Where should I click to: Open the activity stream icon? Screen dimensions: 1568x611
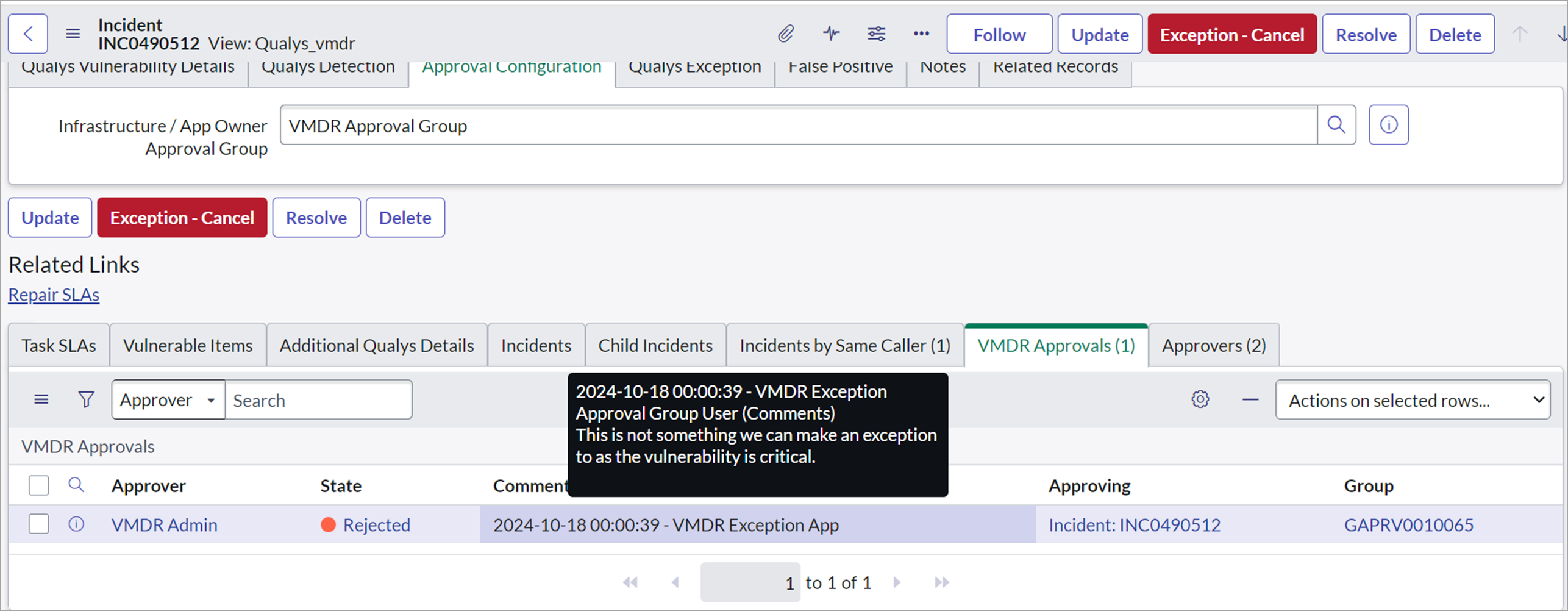(831, 34)
